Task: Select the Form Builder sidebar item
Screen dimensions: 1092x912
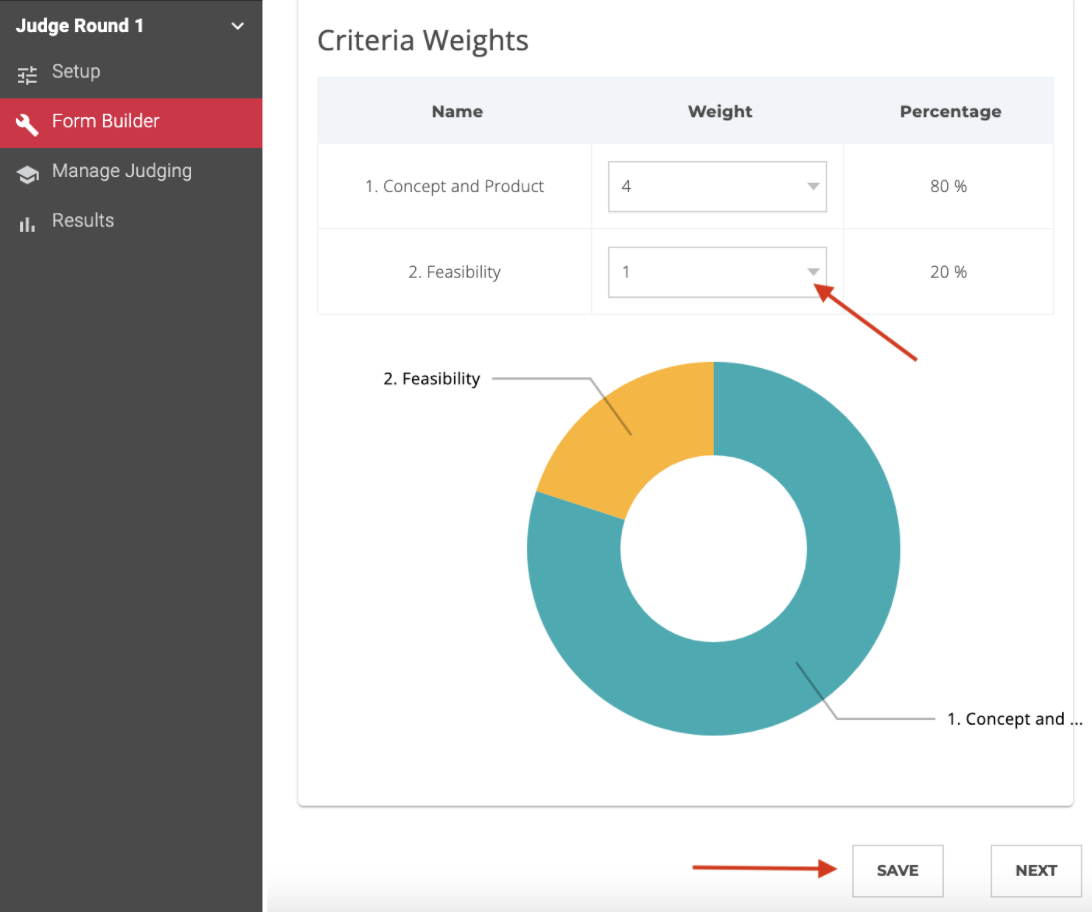Action: pyautogui.click(x=131, y=123)
